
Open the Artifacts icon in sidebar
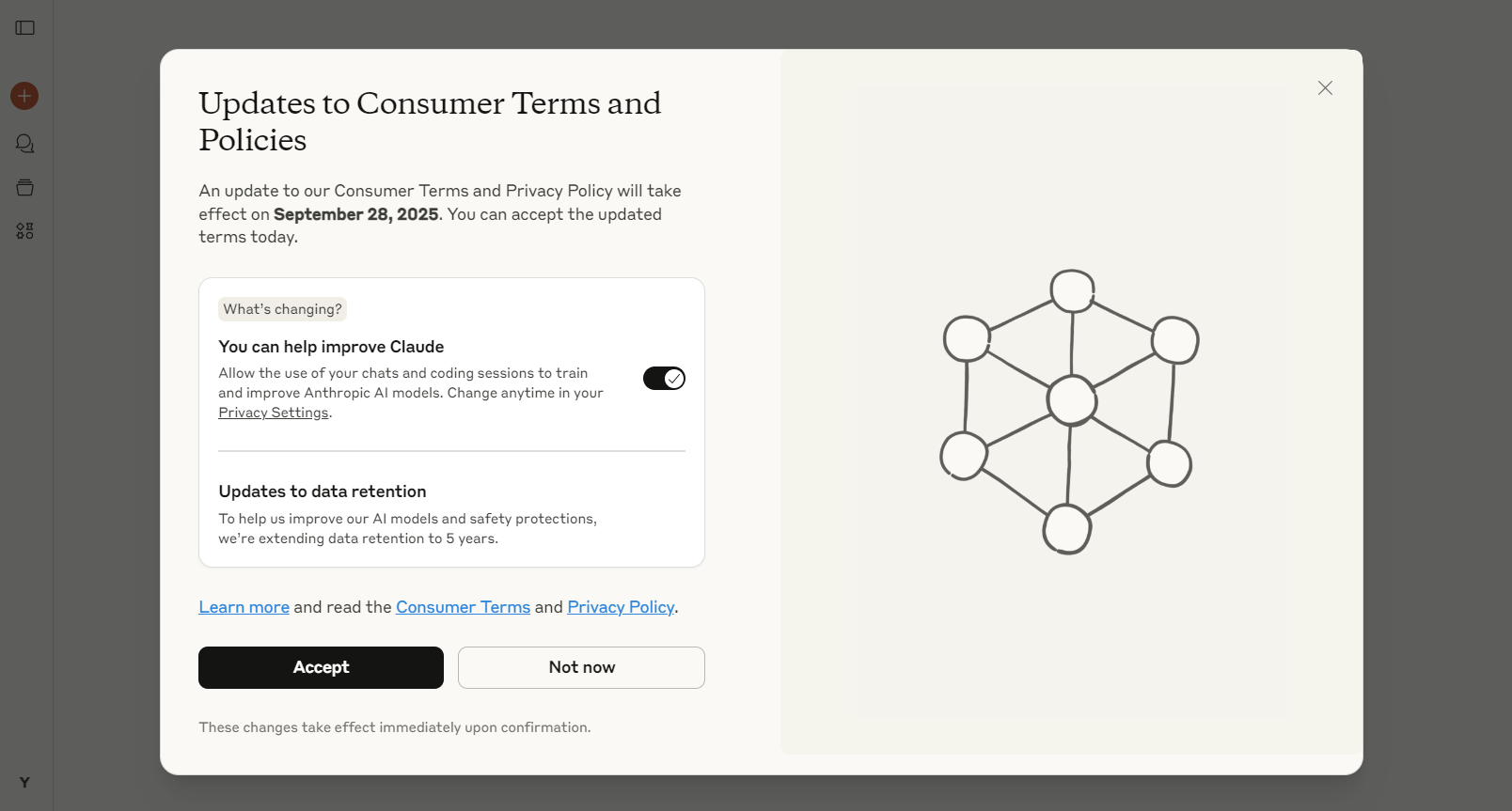[25, 231]
